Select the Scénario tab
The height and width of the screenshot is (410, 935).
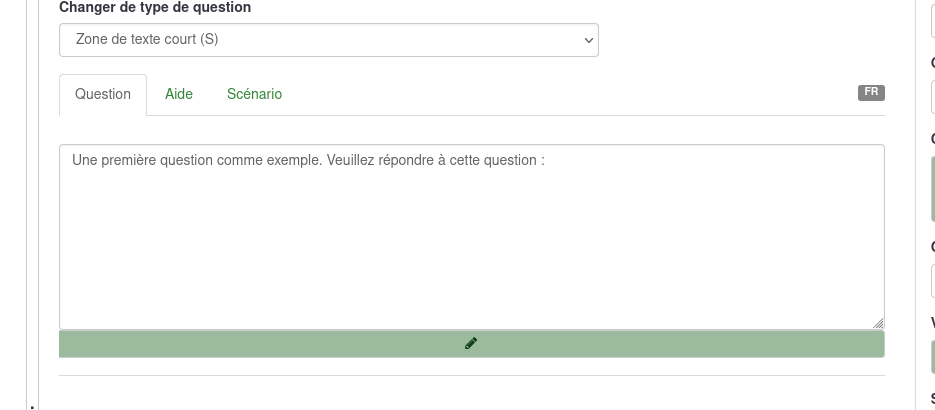(x=254, y=94)
